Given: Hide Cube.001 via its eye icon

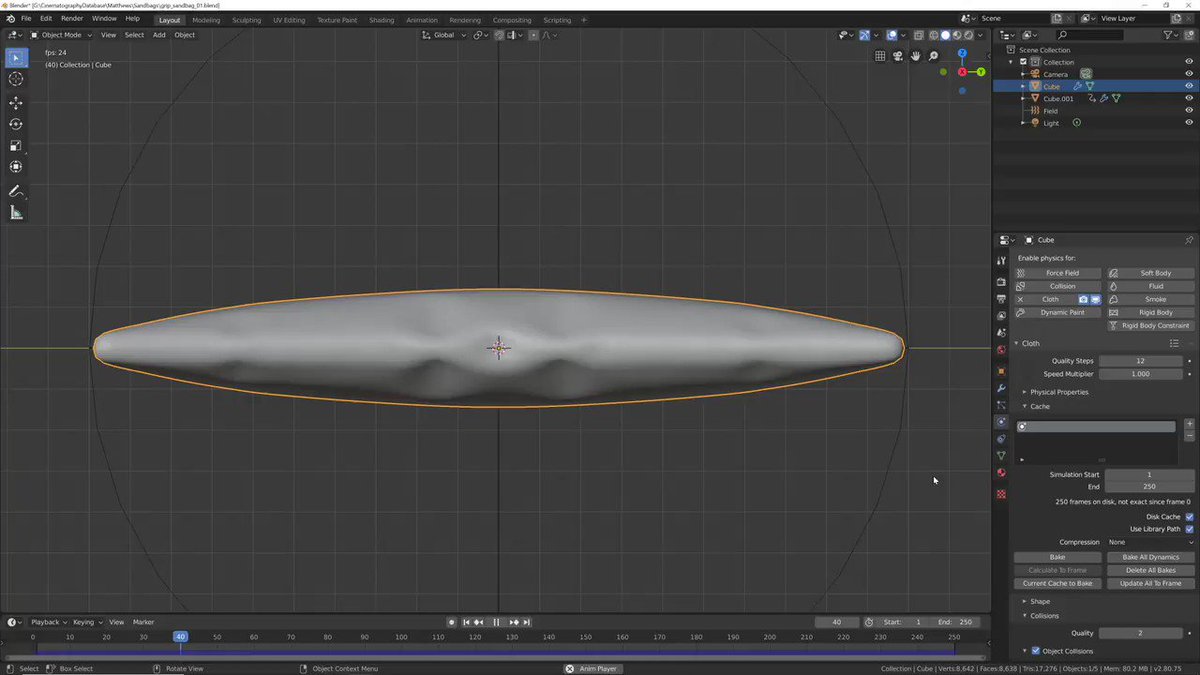Looking at the screenshot, I should 1189,99.
